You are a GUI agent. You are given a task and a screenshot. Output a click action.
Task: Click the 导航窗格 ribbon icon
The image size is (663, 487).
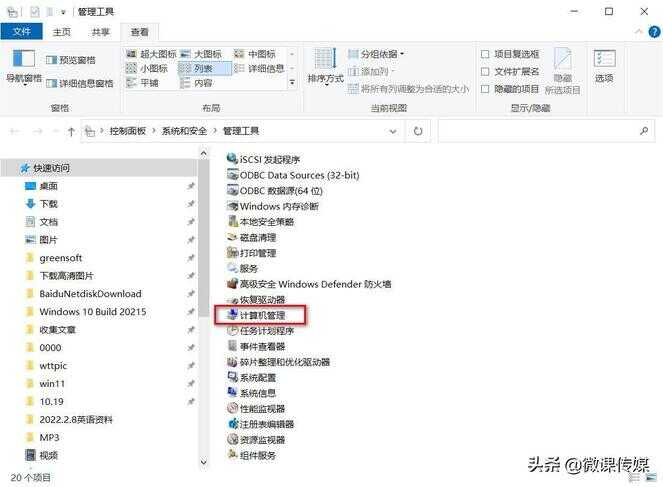click(24, 58)
